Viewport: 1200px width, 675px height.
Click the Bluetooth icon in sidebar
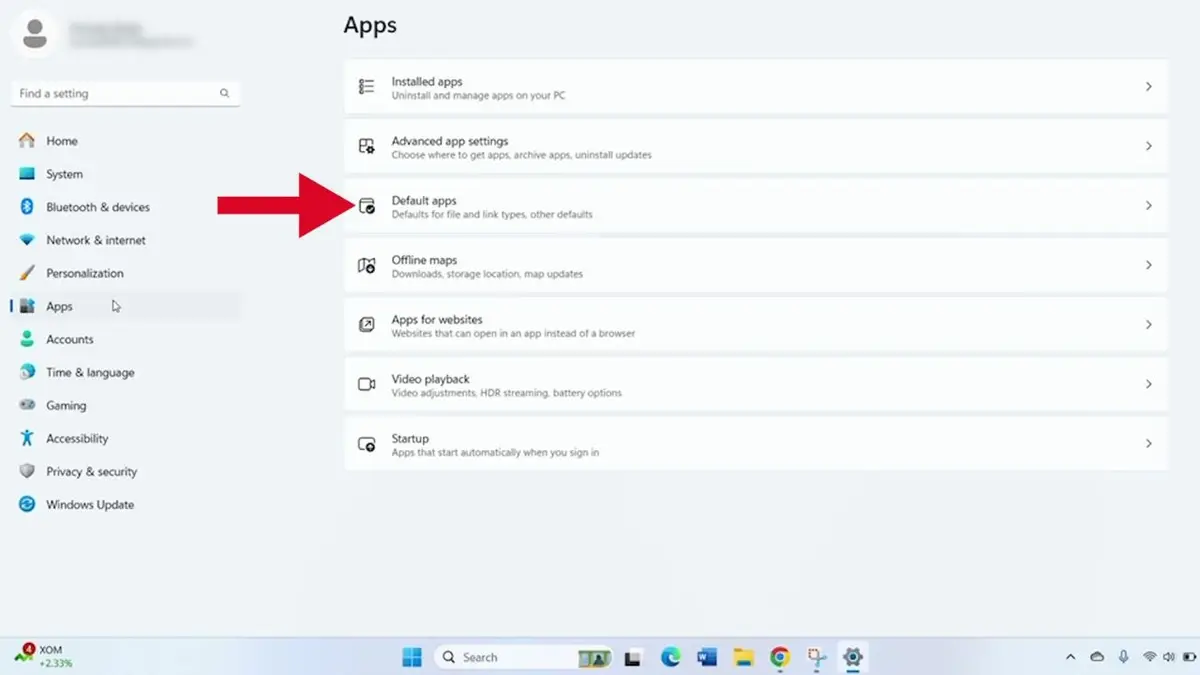(x=27, y=207)
